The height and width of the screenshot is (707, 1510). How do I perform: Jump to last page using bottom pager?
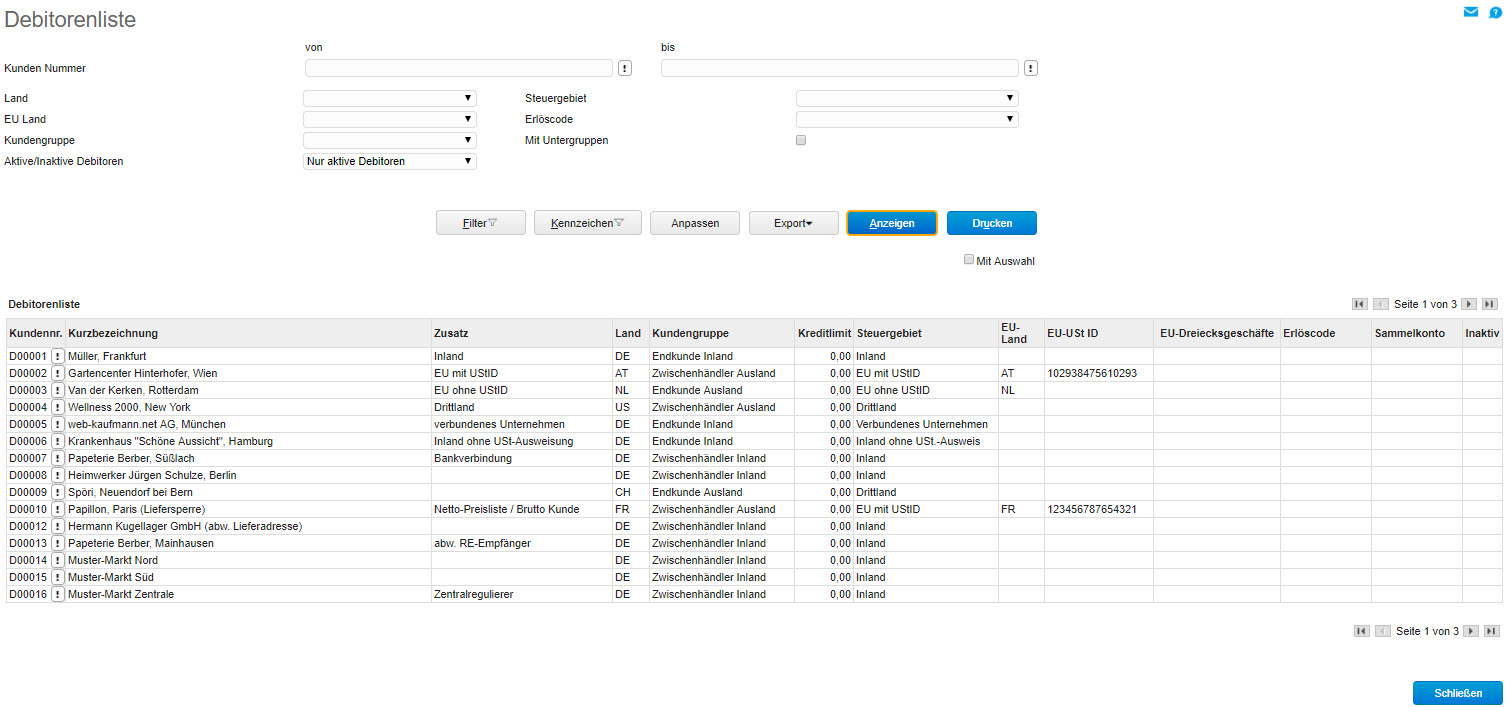[1491, 631]
